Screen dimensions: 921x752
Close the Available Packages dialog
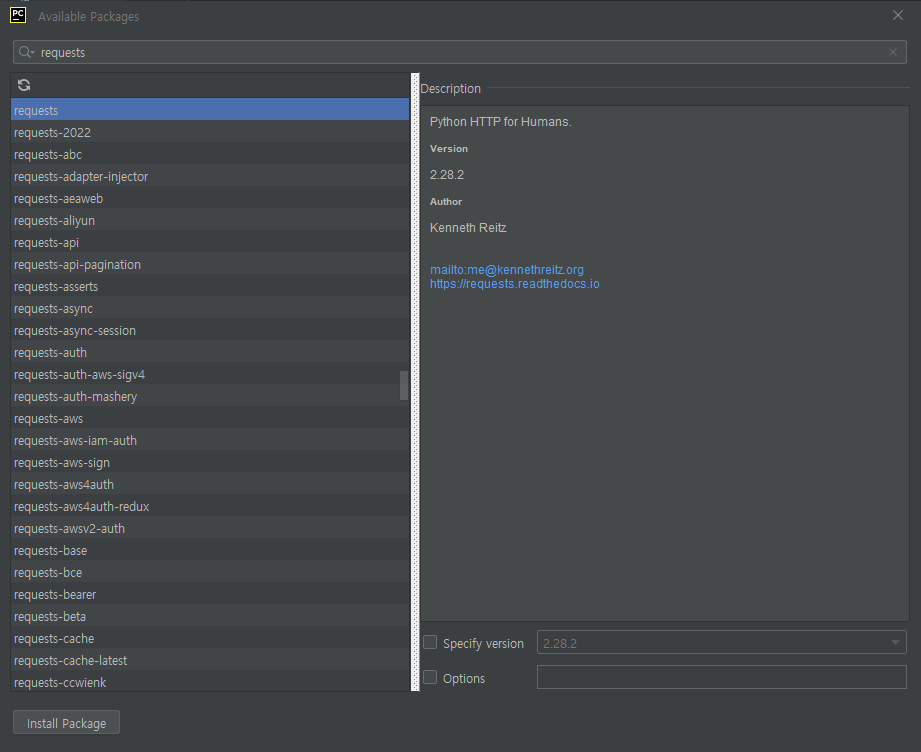click(898, 15)
